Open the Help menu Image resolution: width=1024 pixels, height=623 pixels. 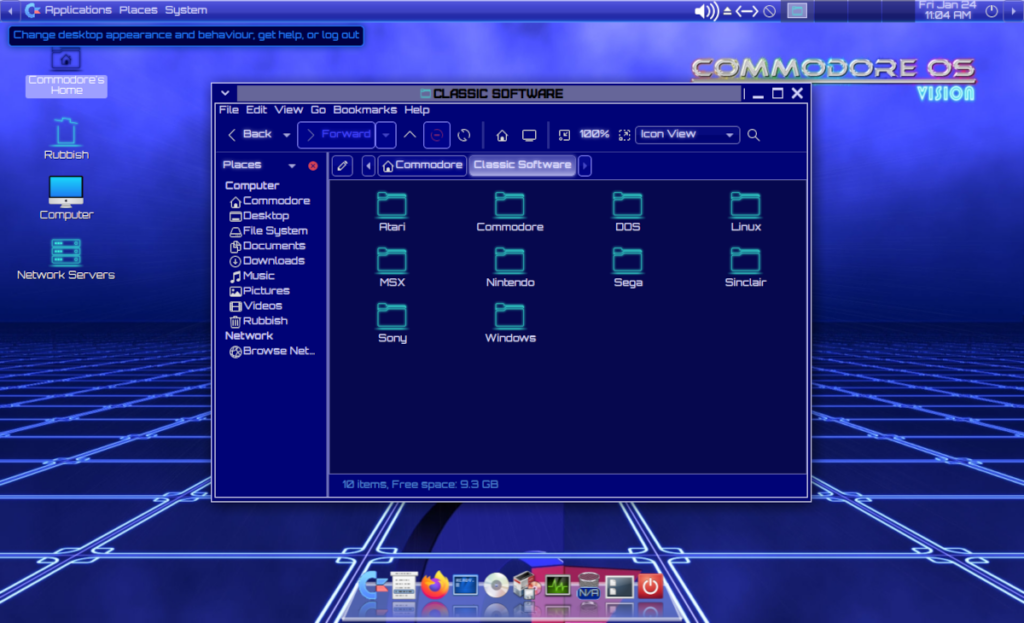coord(417,110)
